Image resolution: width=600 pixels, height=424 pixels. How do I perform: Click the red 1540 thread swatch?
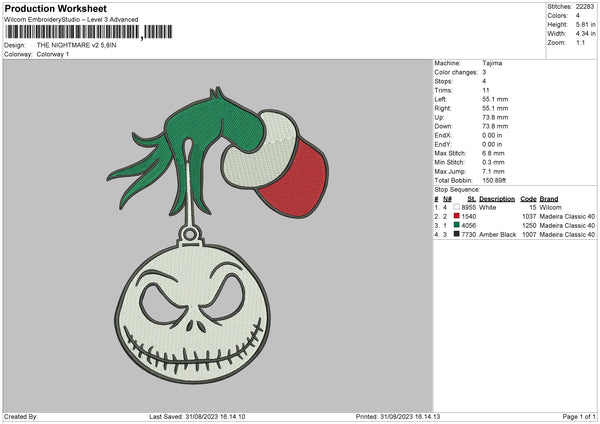pos(457,216)
